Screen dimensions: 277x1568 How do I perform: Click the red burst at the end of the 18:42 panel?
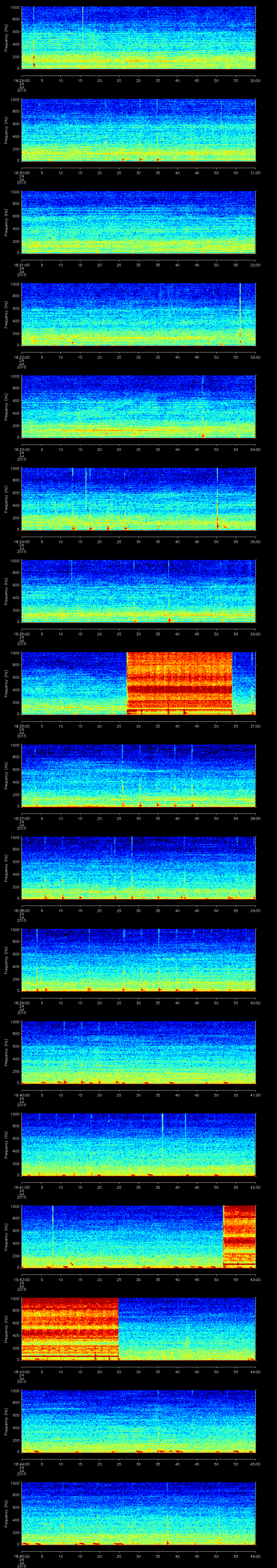pos(239,1236)
